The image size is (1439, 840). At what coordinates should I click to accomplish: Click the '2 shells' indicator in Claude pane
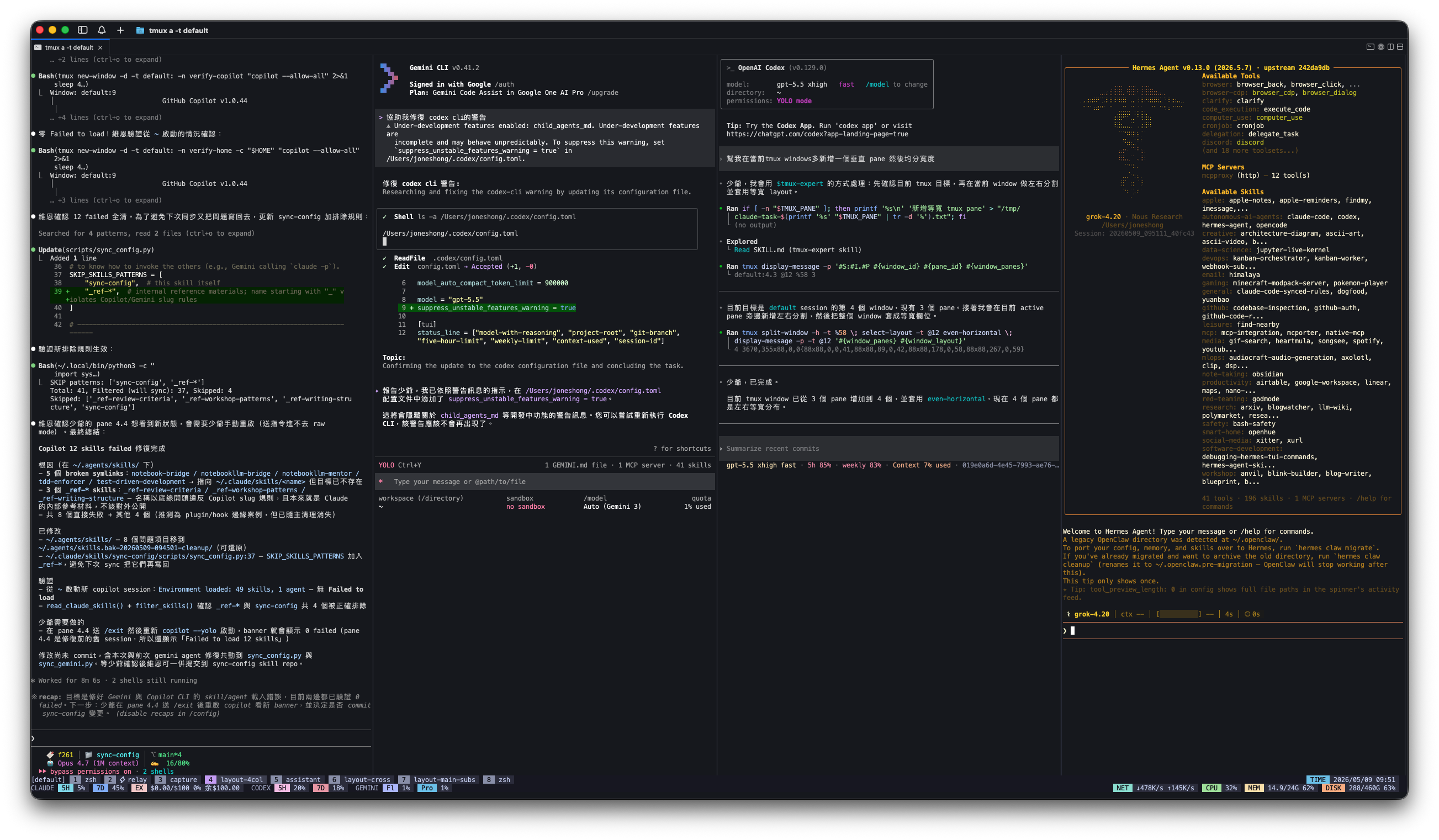pyautogui.click(x=158, y=772)
